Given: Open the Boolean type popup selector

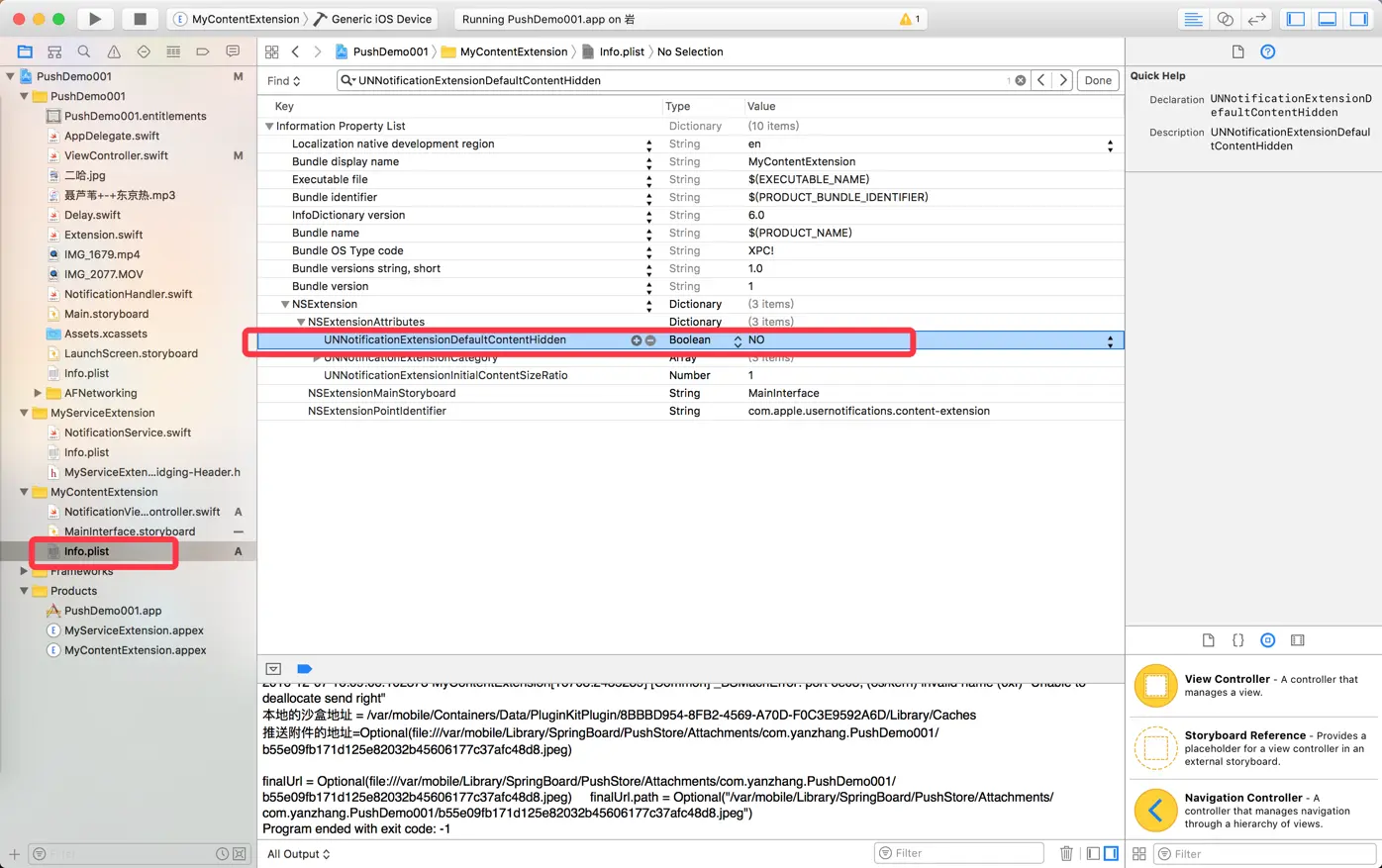Looking at the screenshot, I should [738, 340].
